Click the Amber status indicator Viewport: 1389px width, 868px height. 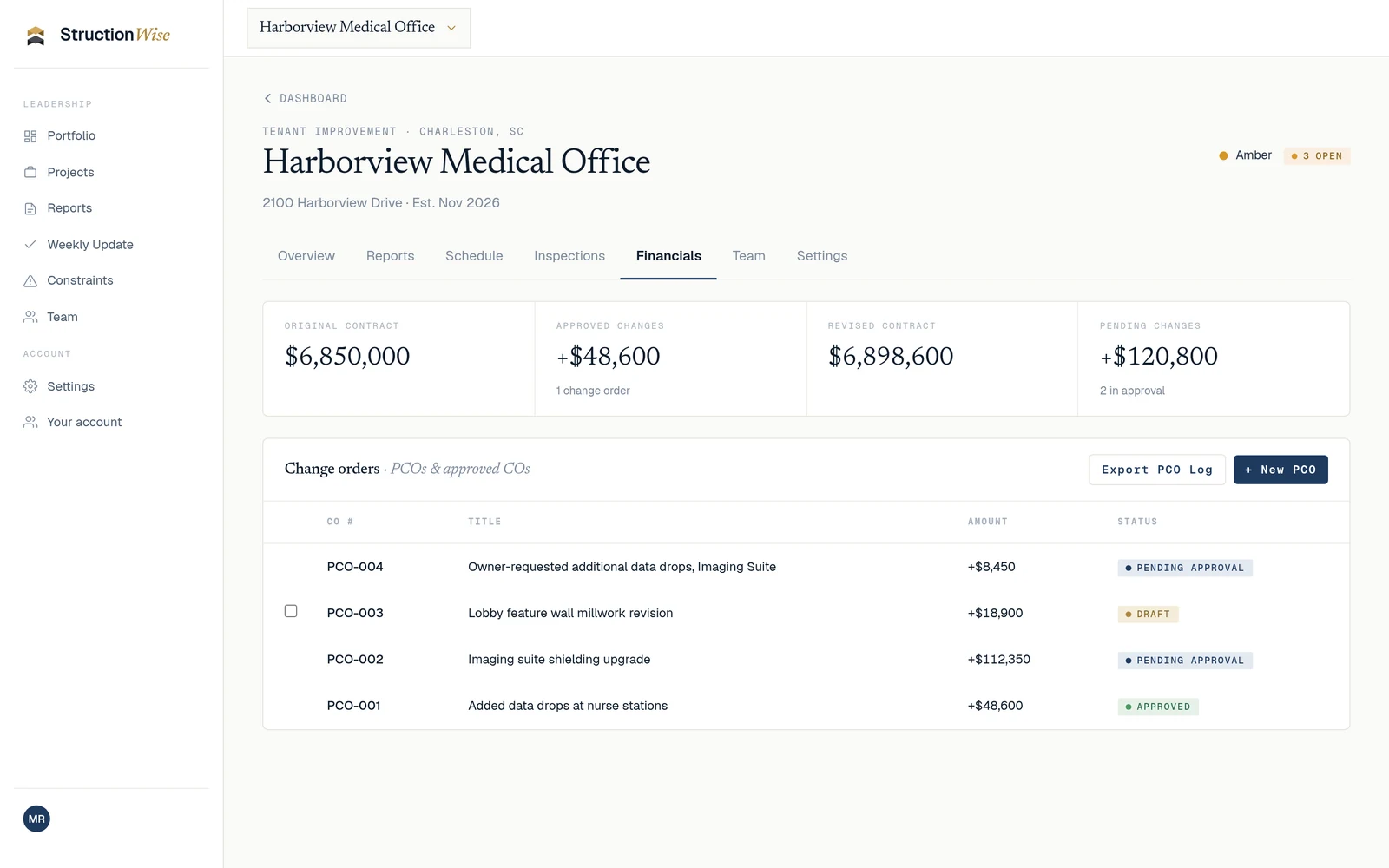[x=1245, y=155]
